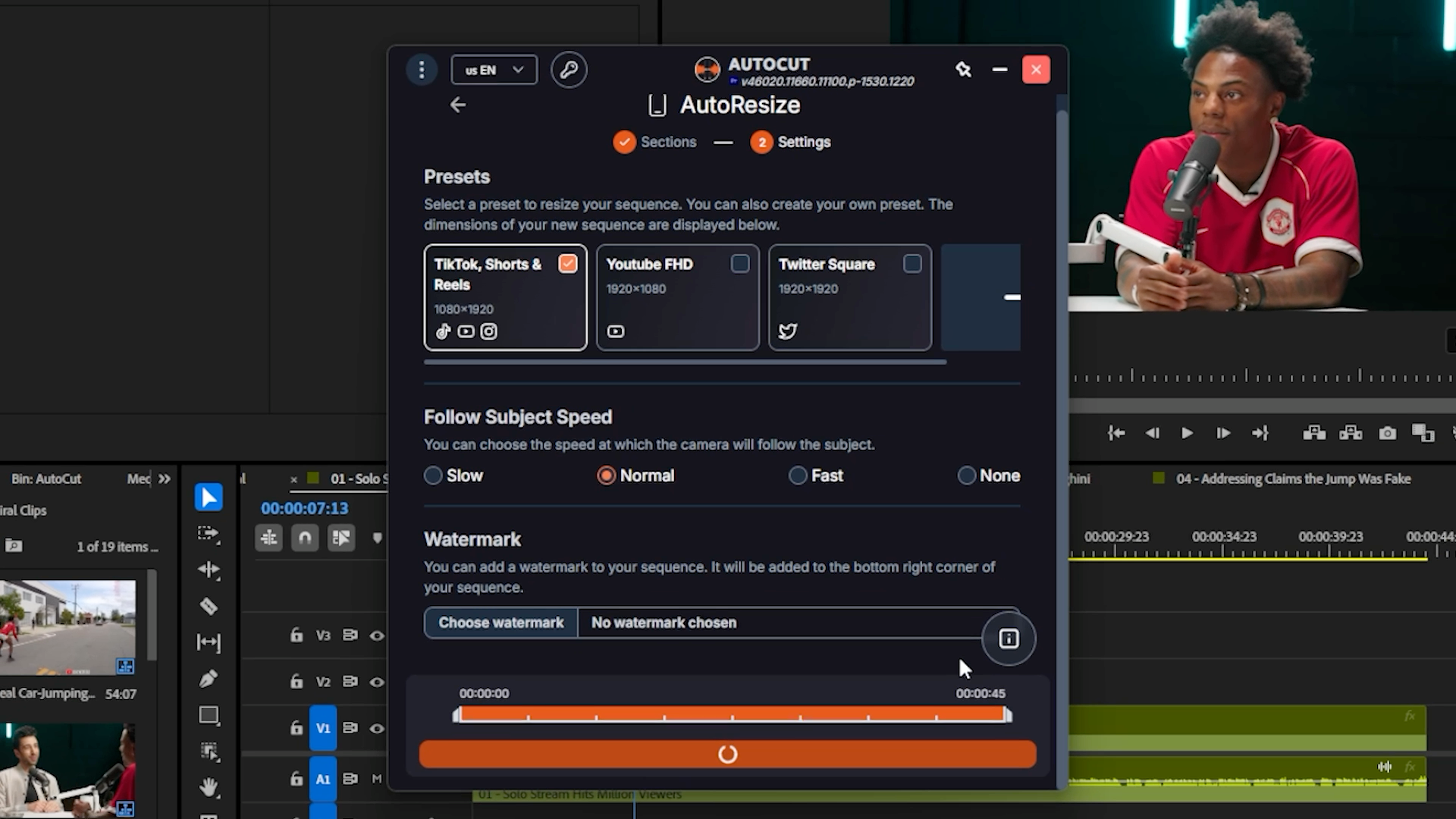
Task: Hide the V3 video track
Action: [x=377, y=635]
